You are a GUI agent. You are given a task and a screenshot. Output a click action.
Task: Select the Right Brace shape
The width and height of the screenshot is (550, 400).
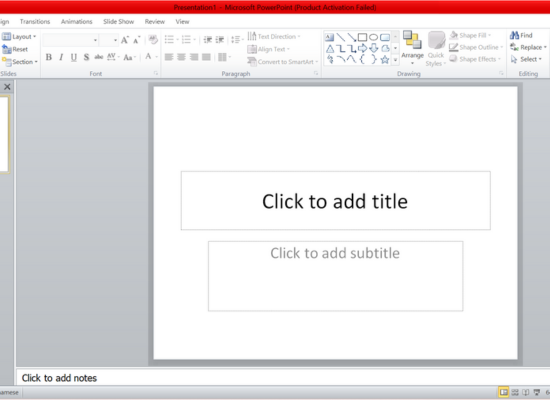[374, 59]
